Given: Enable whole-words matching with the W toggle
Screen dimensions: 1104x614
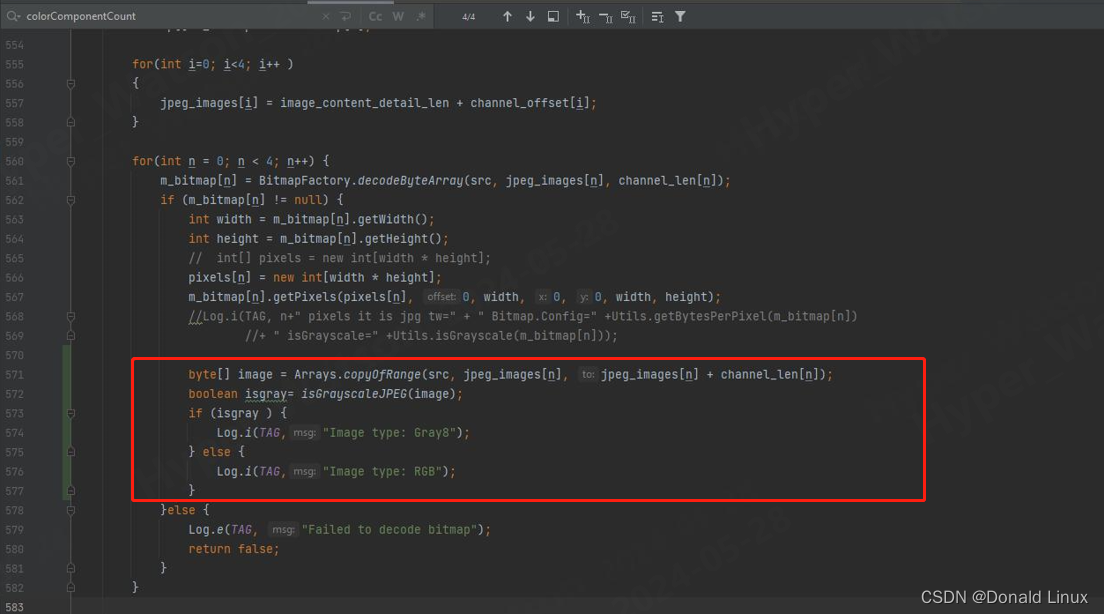Looking at the screenshot, I should pos(398,16).
